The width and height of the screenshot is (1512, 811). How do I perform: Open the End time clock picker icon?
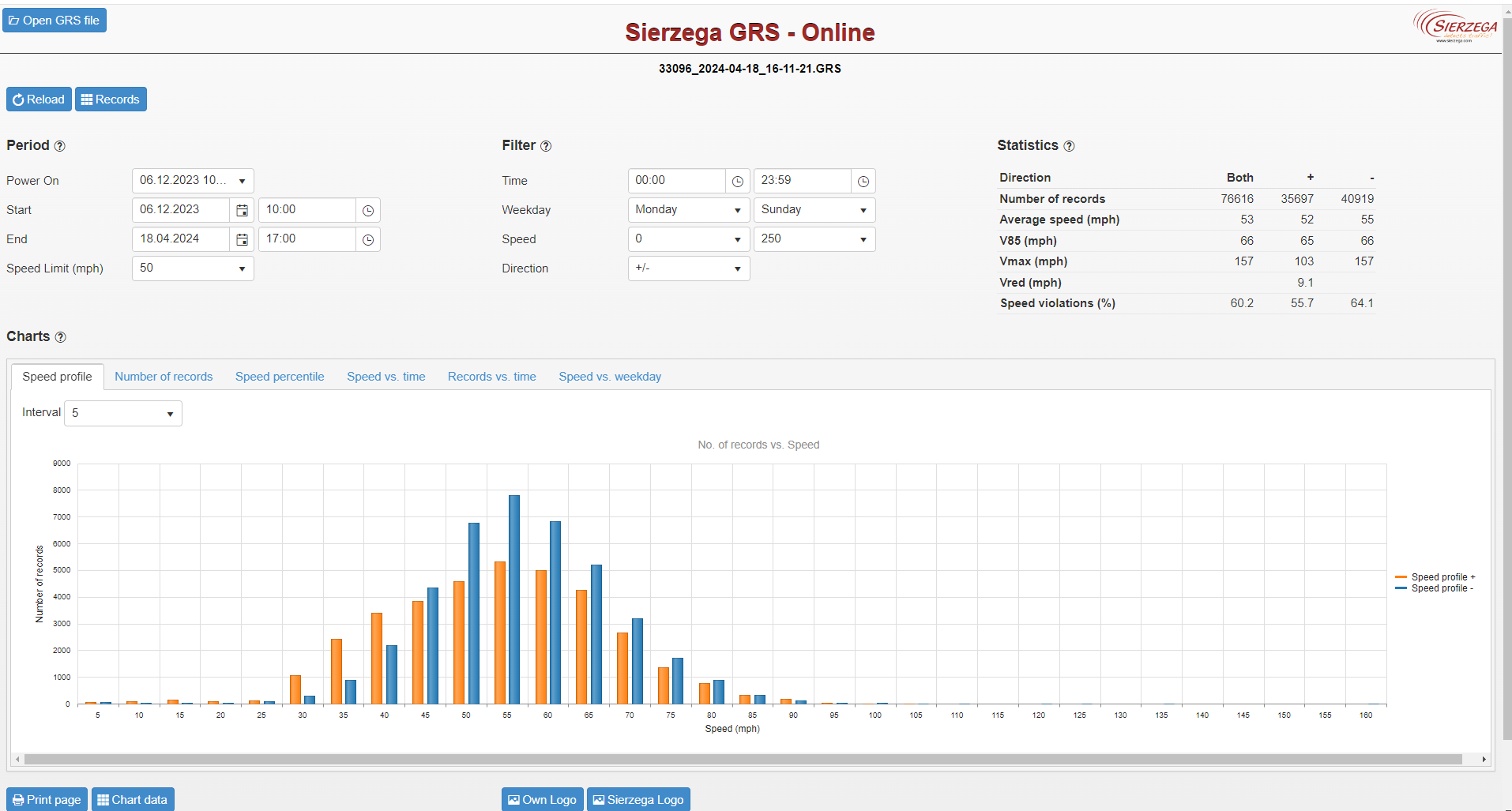pyautogui.click(x=368, y=239)
